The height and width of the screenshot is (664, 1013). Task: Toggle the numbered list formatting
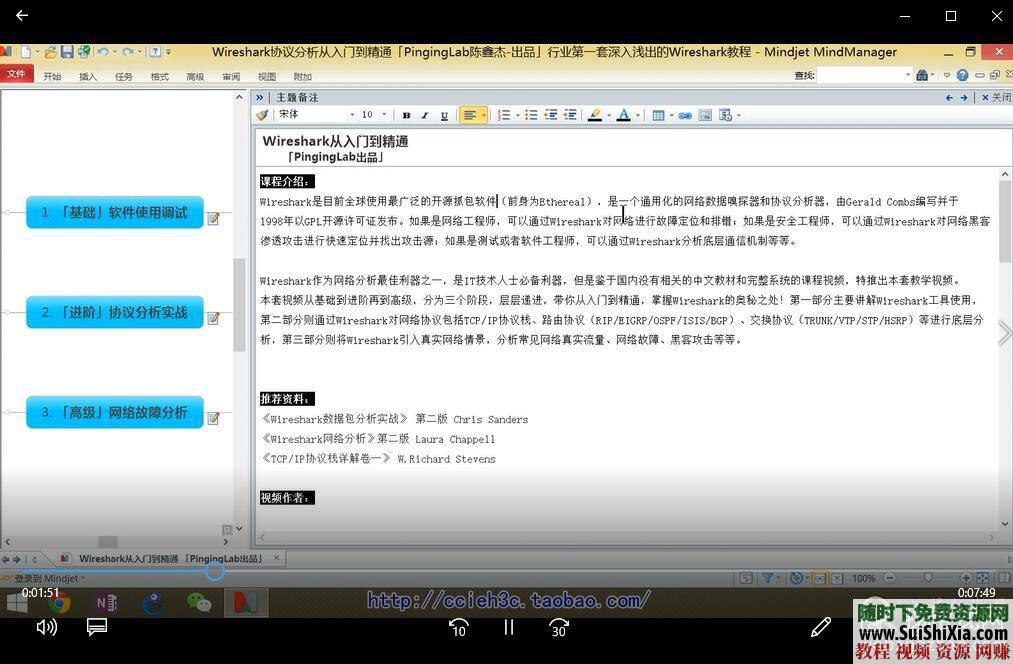(505, 115)
